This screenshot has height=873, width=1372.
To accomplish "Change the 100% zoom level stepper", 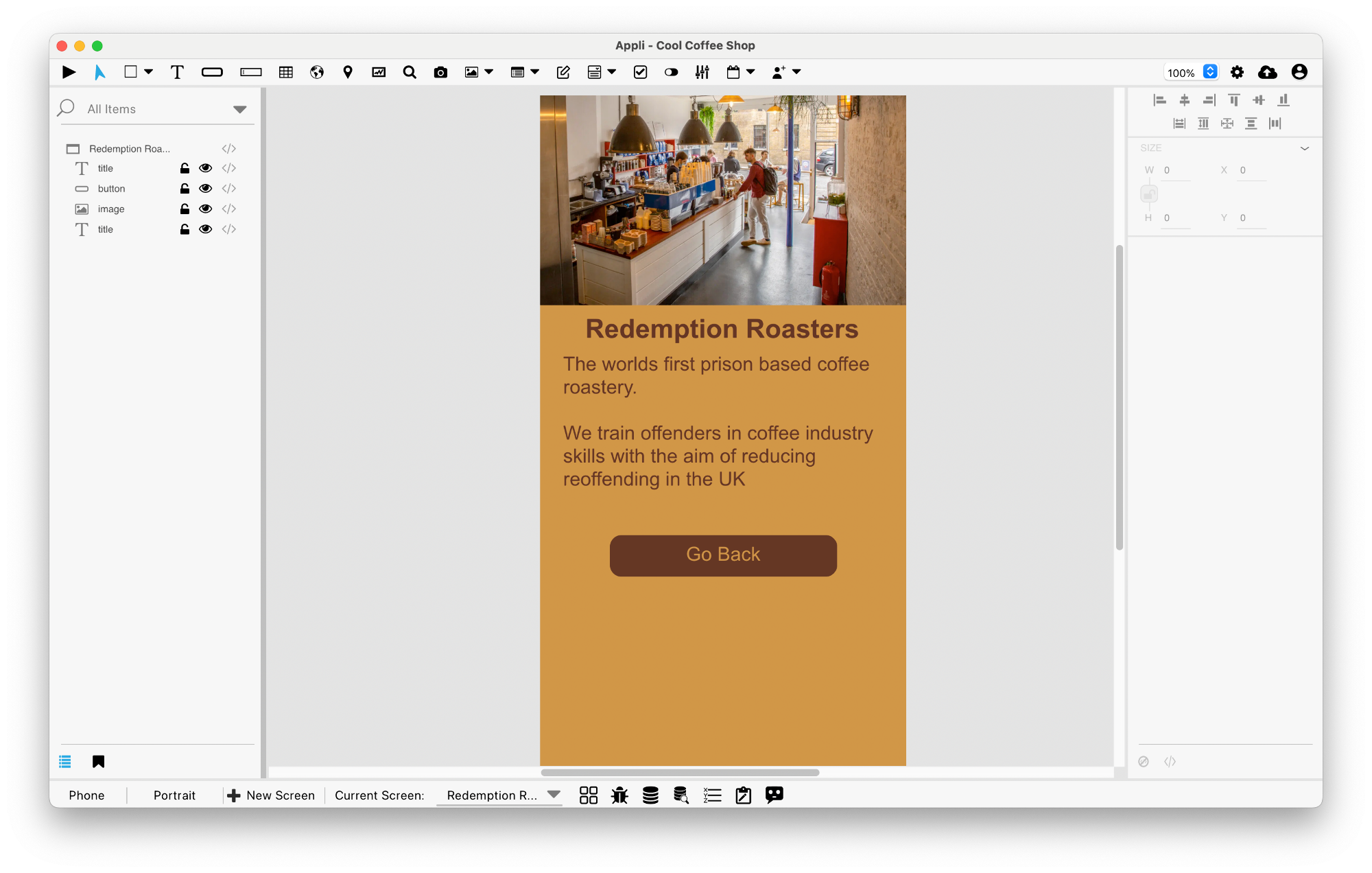I will [x=1210, y=72].
